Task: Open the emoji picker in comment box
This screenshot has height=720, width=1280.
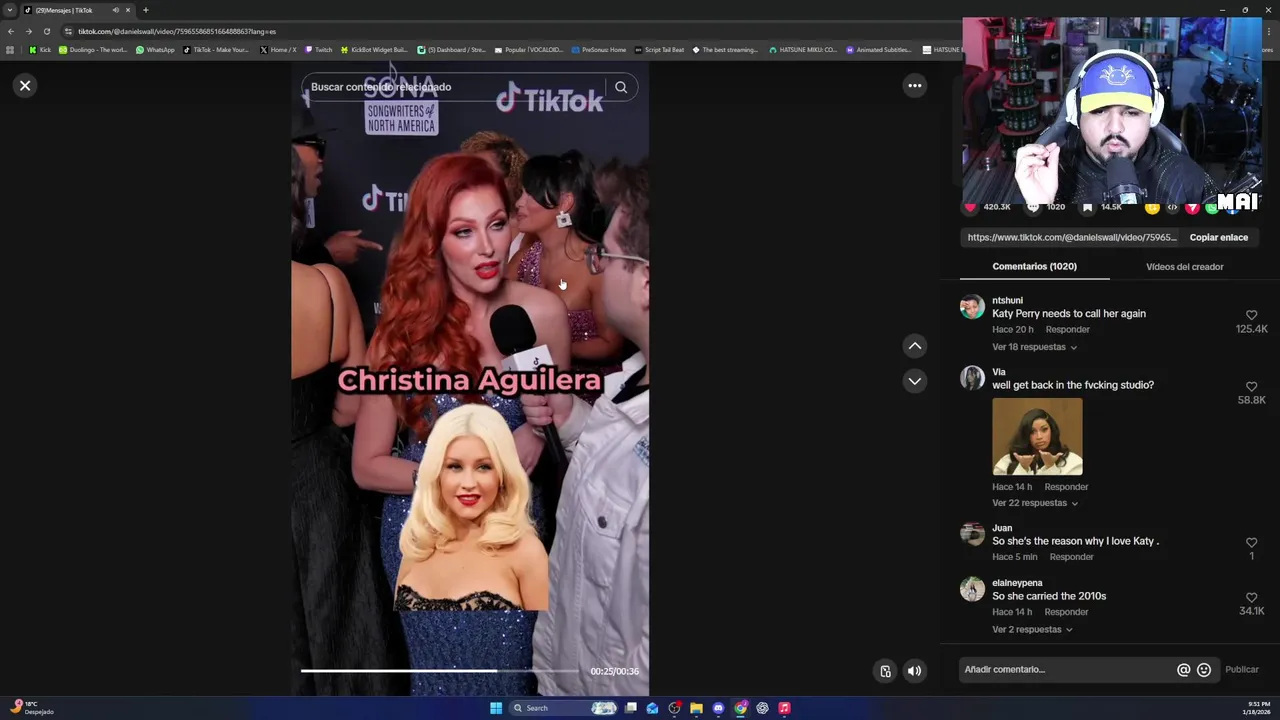Action: 1204,670
